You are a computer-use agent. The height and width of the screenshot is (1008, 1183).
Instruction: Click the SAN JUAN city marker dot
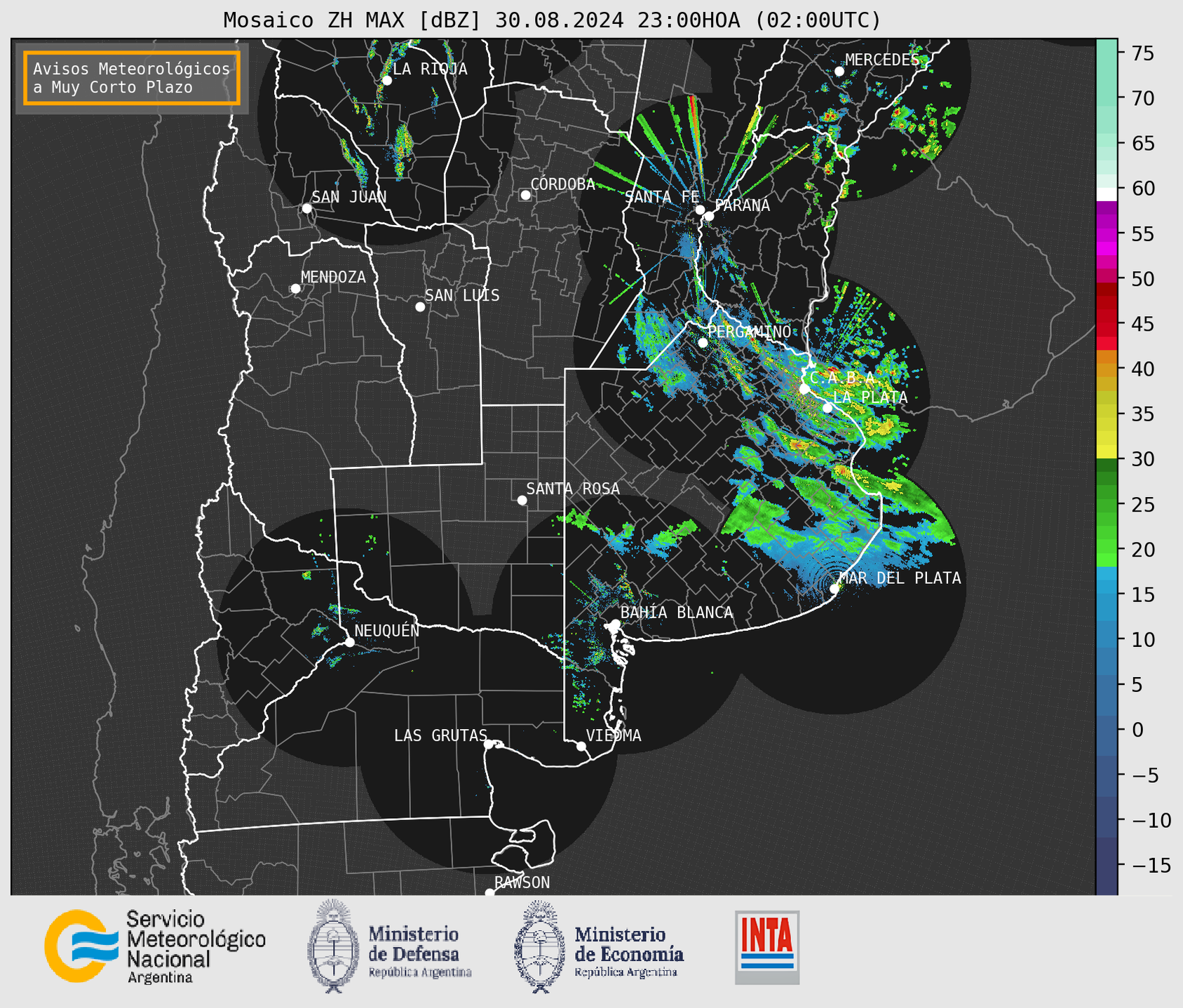coord(306,208)
